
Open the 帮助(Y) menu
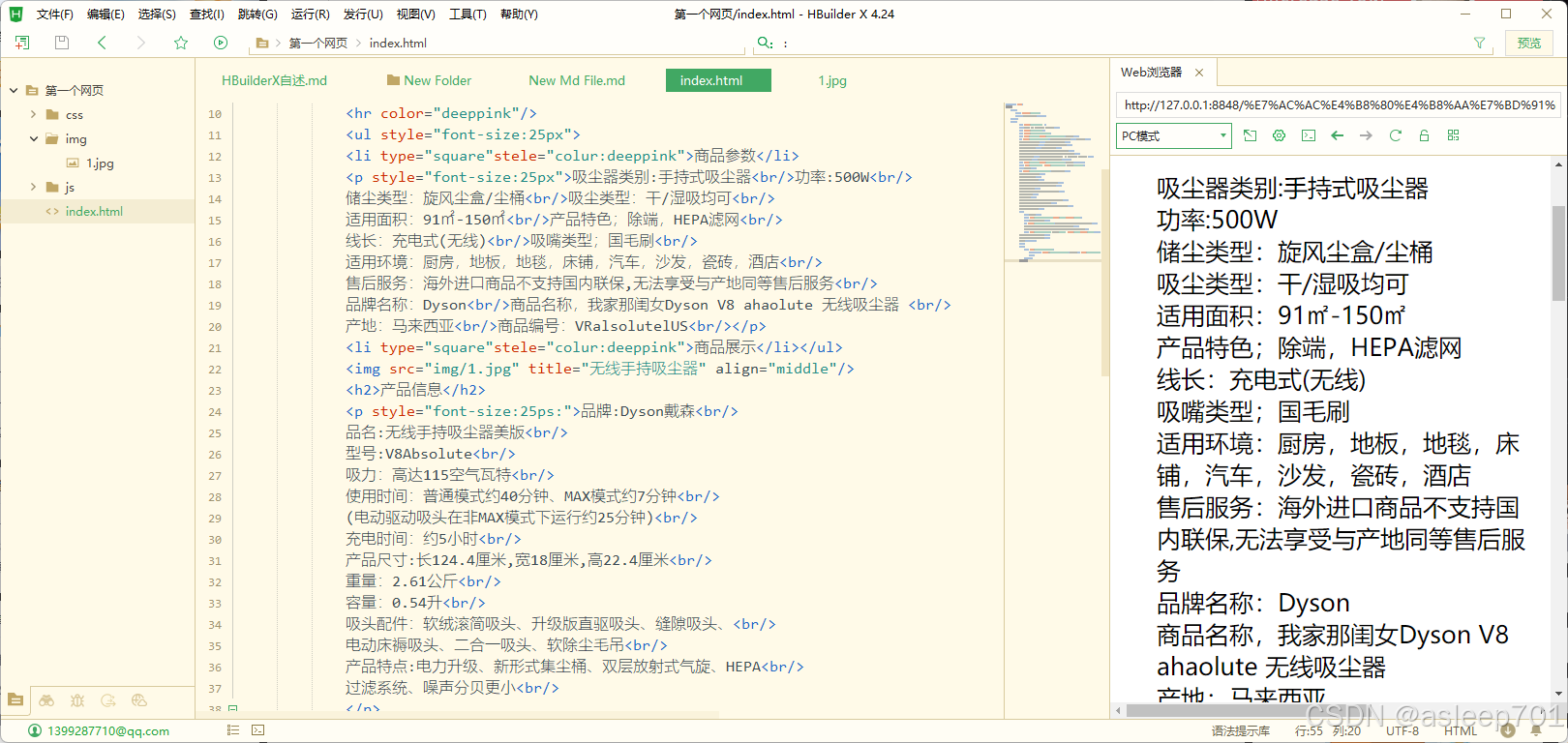click(519, 14)
